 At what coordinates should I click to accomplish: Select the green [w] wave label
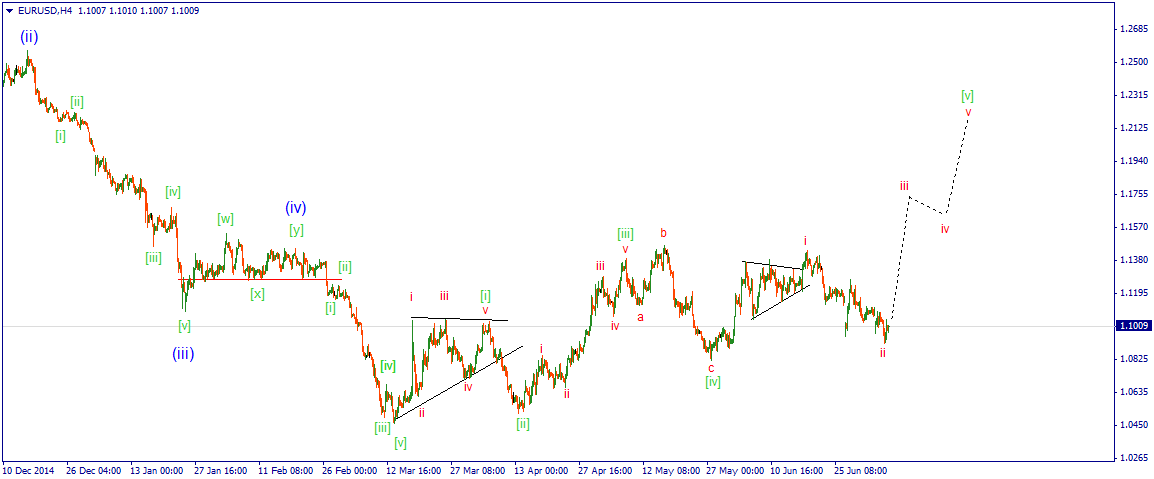tap(225, 219)
